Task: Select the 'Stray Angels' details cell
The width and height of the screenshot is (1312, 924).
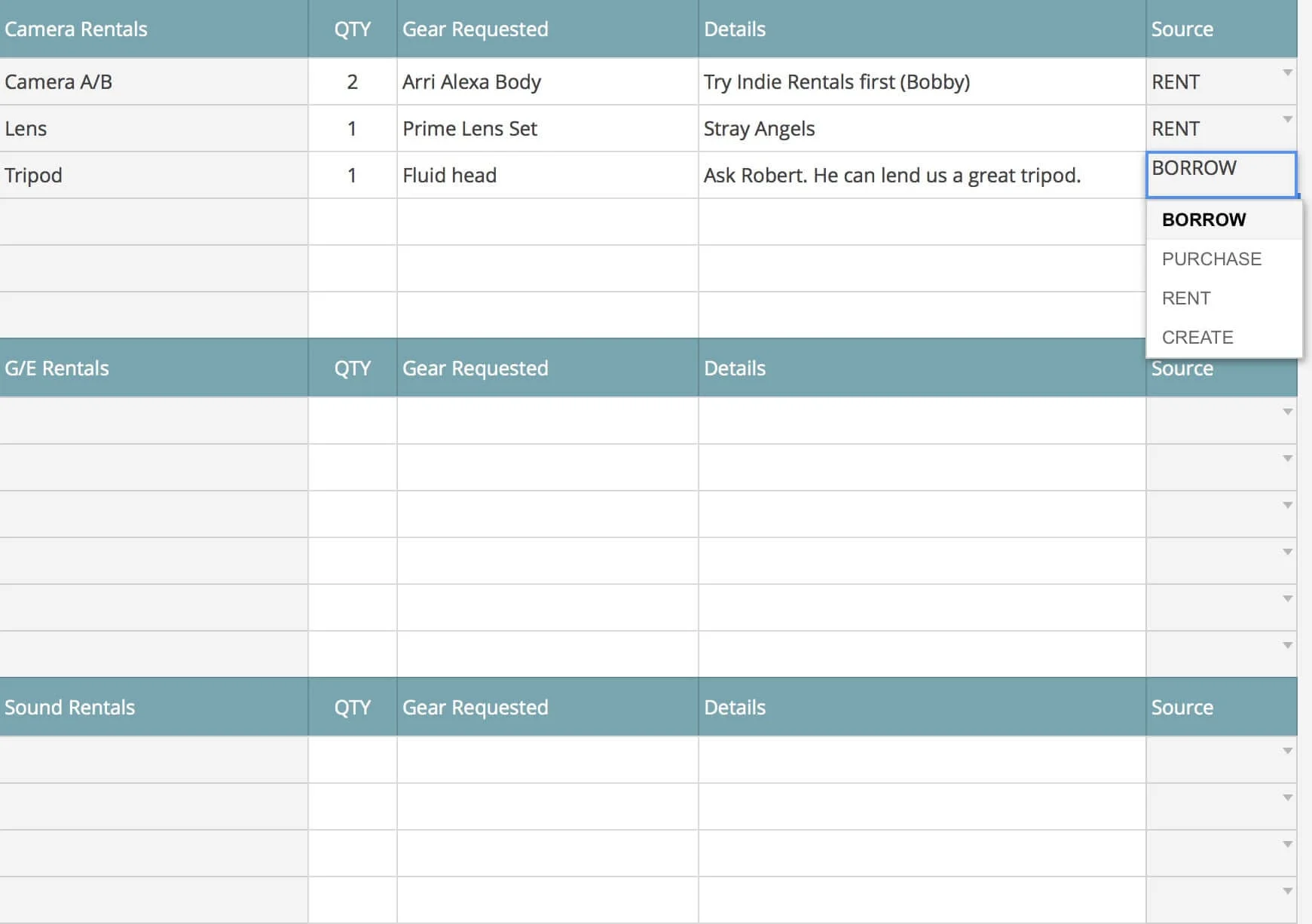Action: pos(921,128)
